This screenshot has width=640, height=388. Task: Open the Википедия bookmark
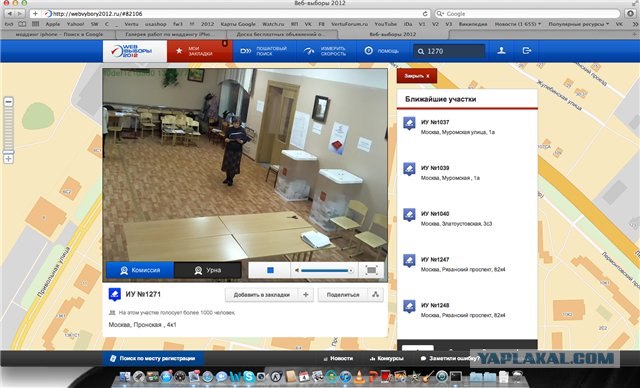point(473,24)
